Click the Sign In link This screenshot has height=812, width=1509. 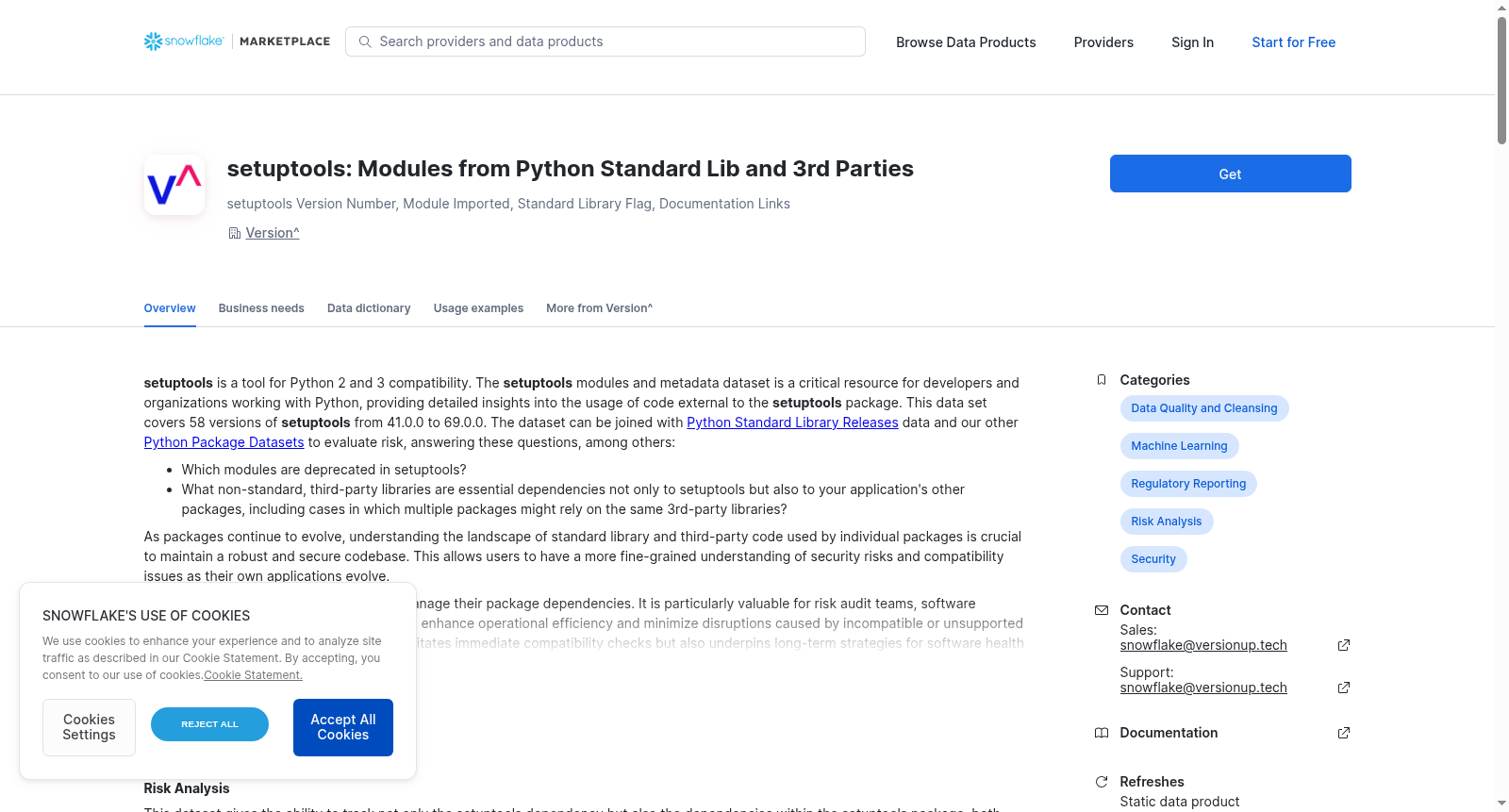pos(1192,42)
